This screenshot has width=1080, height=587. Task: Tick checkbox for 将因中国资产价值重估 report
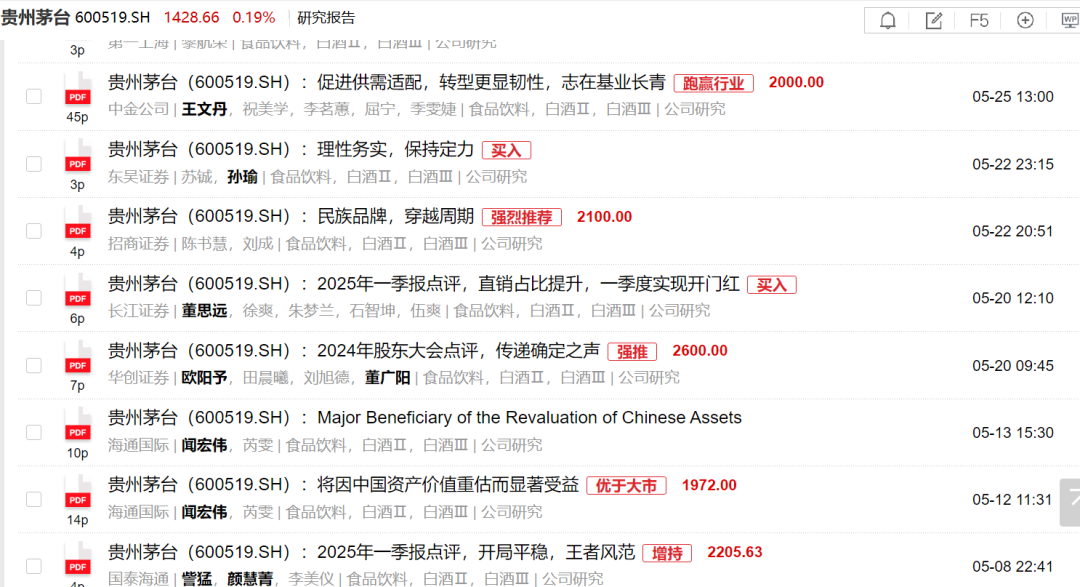[34, 499]
